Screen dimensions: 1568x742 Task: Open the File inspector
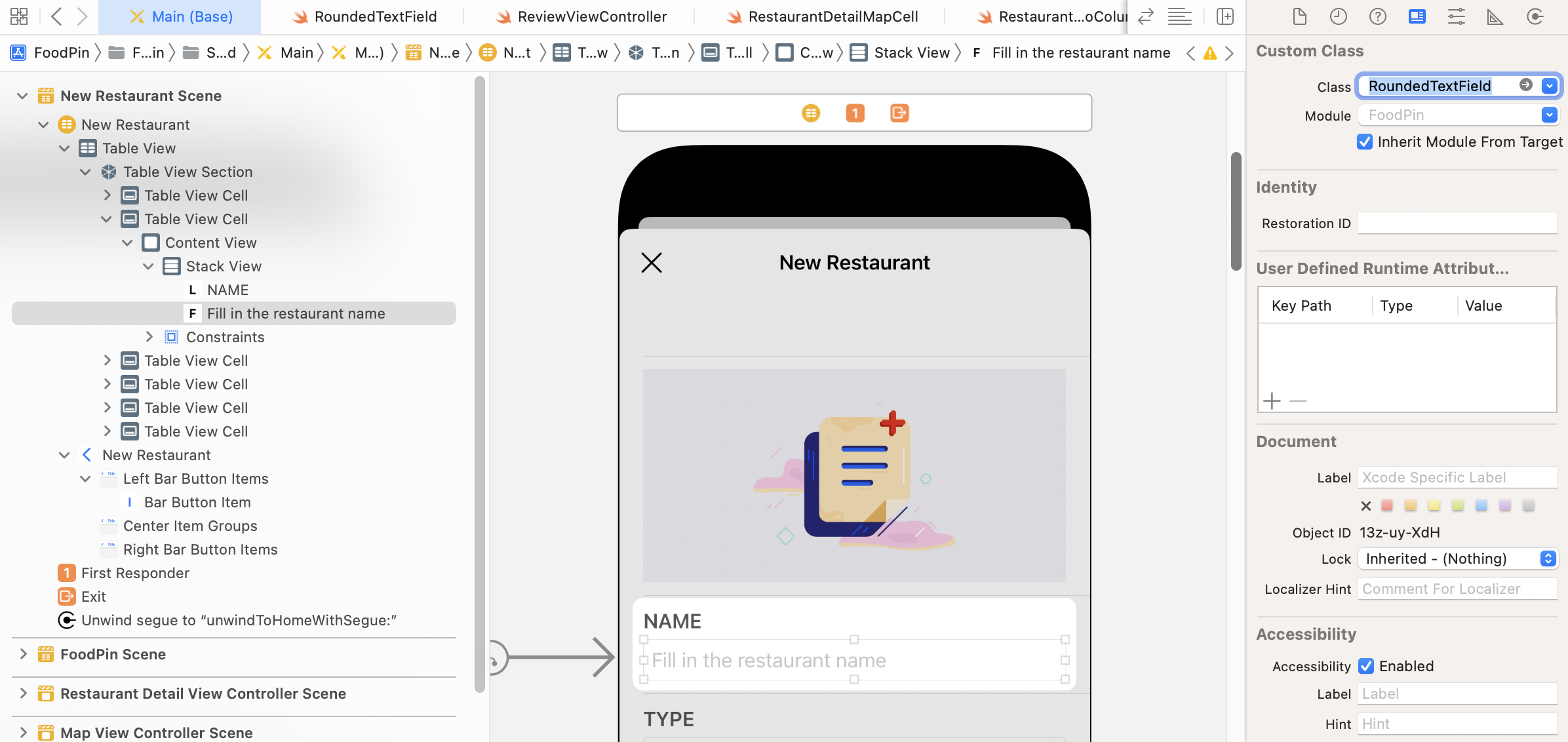pos(1300,16)
